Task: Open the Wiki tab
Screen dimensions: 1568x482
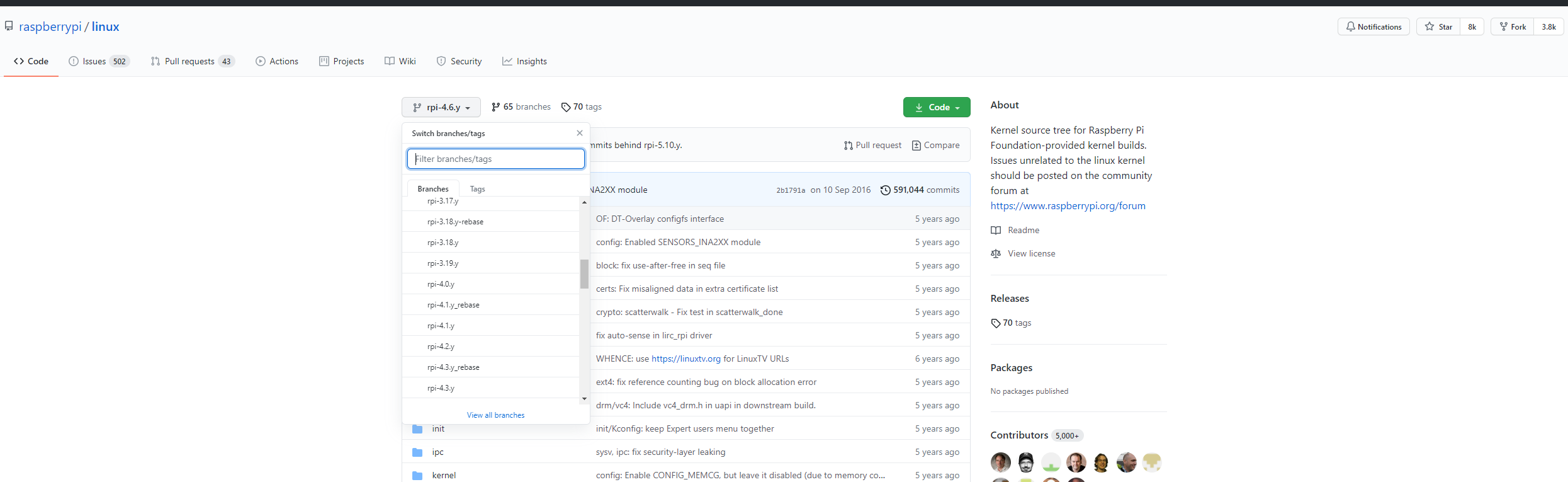Action: [x=400, y=61]
